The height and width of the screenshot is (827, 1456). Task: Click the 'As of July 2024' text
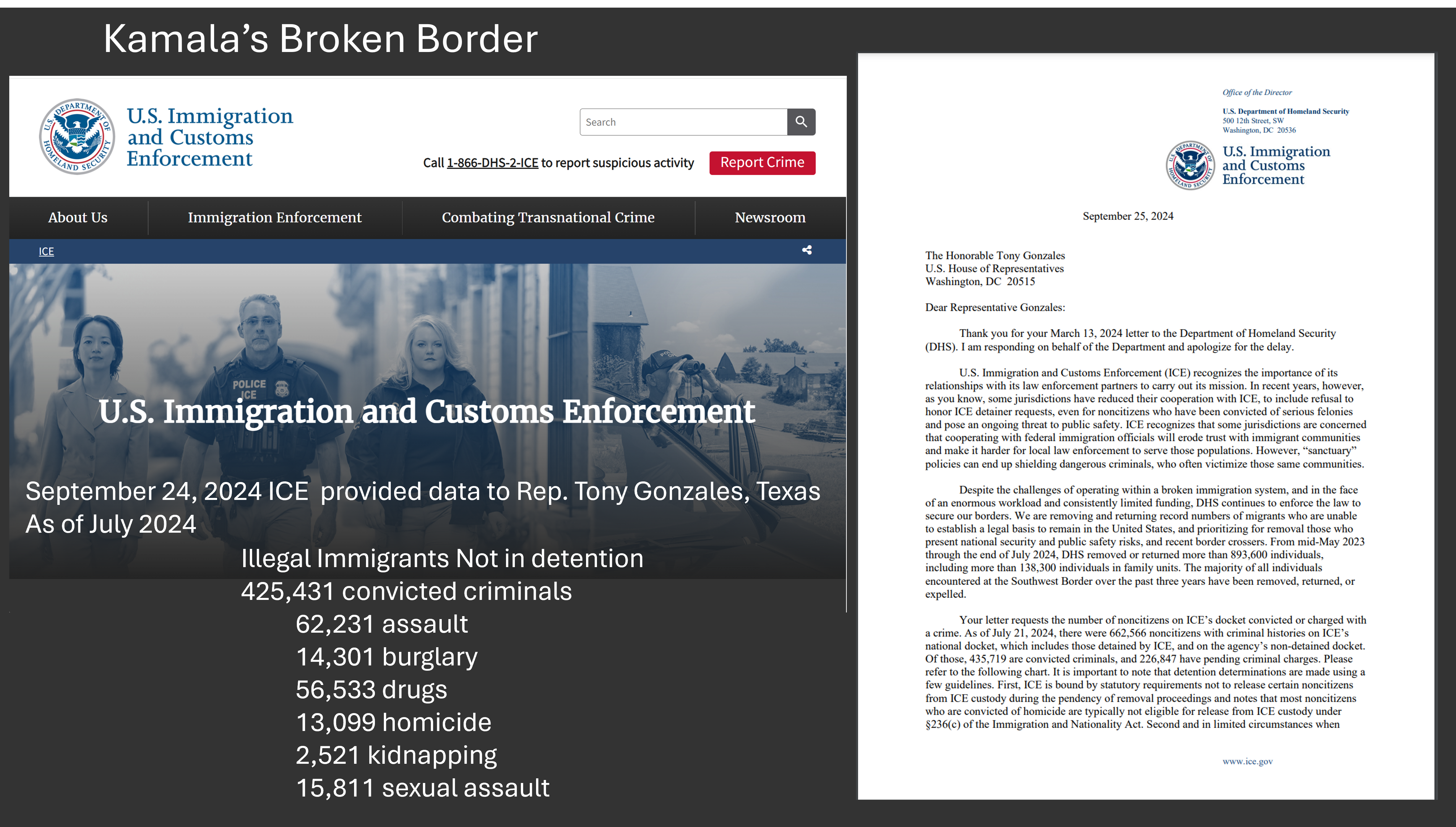click(x=111, y=524)
